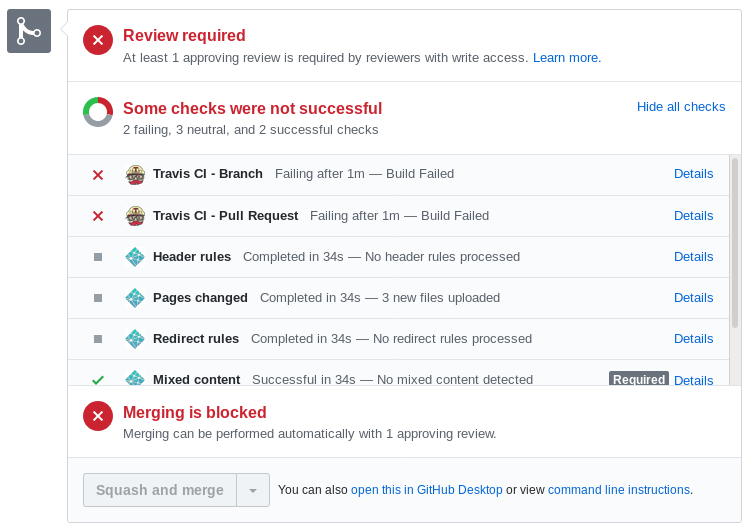Screen dimensions: 749x530
Task: Click Travis CI avatar on Branch row
Action: (135, 174)
